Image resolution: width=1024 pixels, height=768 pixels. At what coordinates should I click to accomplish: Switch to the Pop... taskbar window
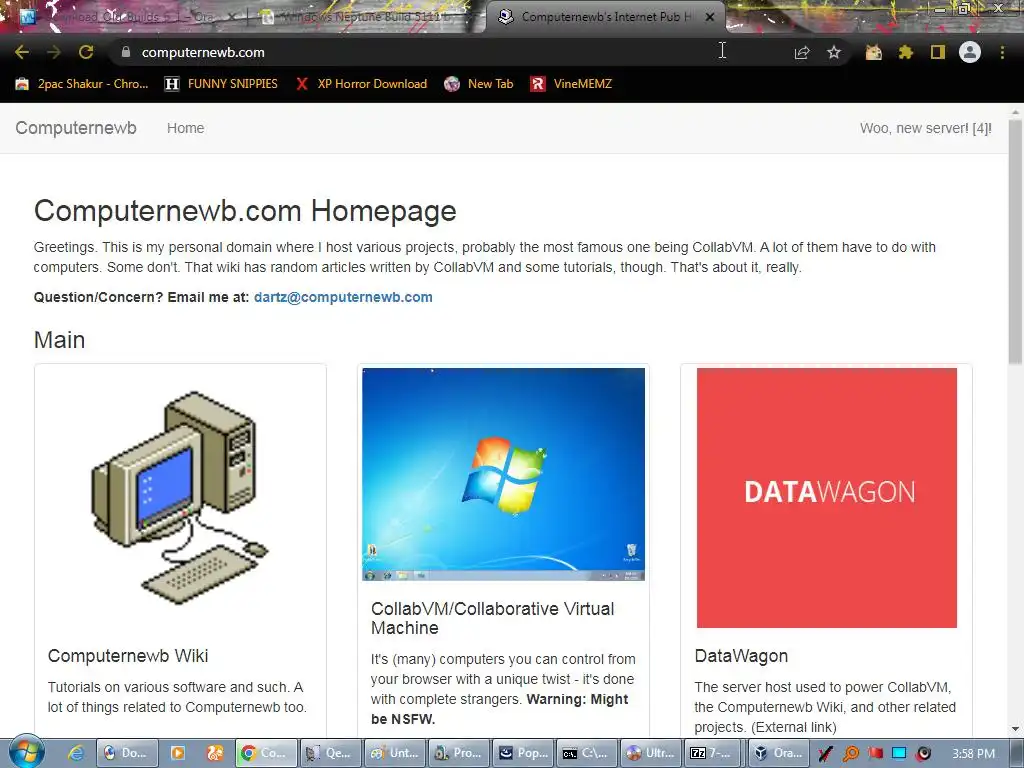coord(523,753)
